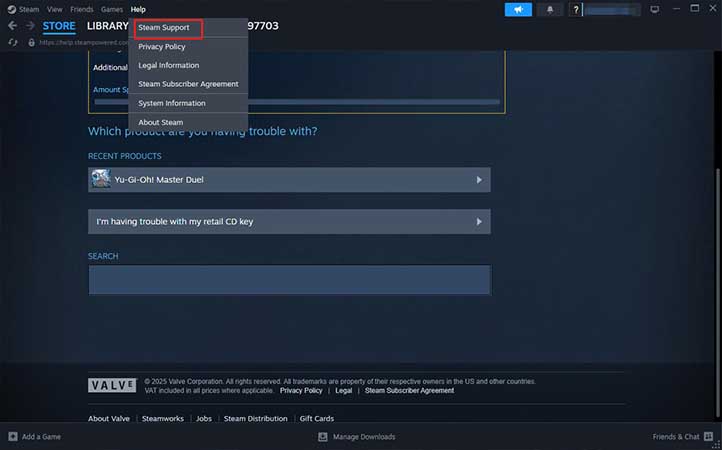Switch to Big Picture mode icon
The image size is (722, 450).
point(654,10)
